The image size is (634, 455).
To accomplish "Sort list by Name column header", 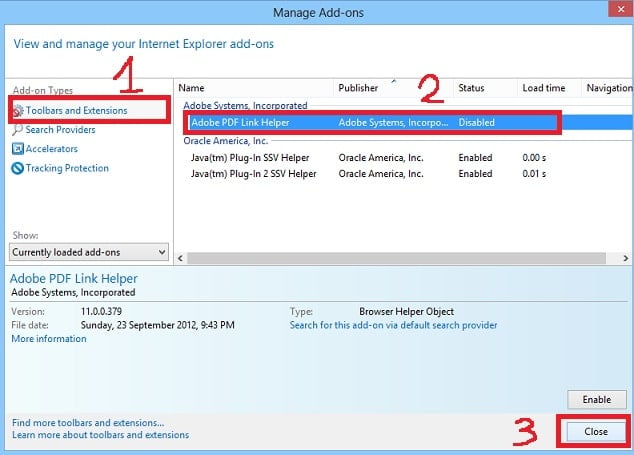I will 254,88.
